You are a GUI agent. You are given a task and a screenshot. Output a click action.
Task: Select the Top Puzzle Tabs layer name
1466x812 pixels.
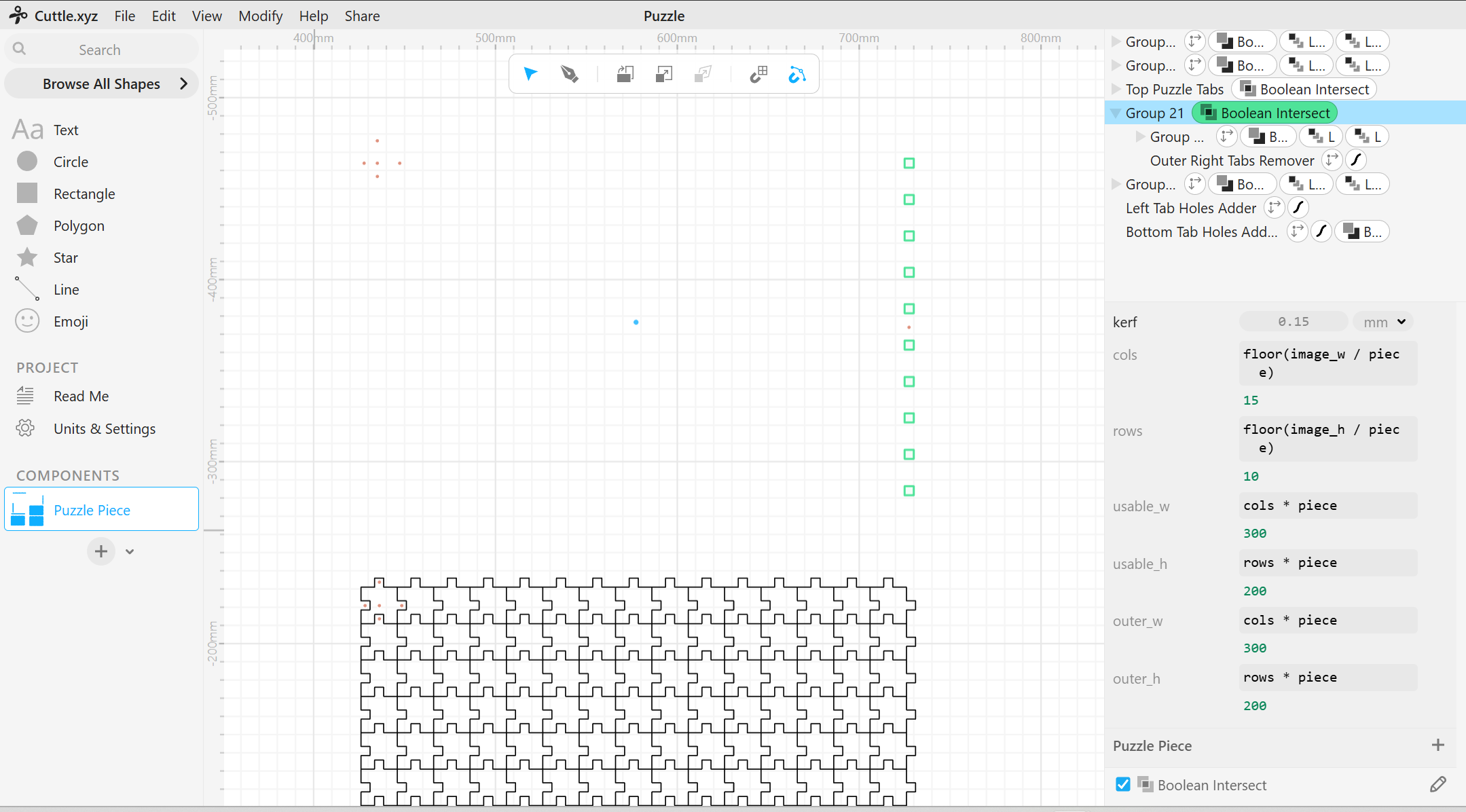[x=1174, y=89]
